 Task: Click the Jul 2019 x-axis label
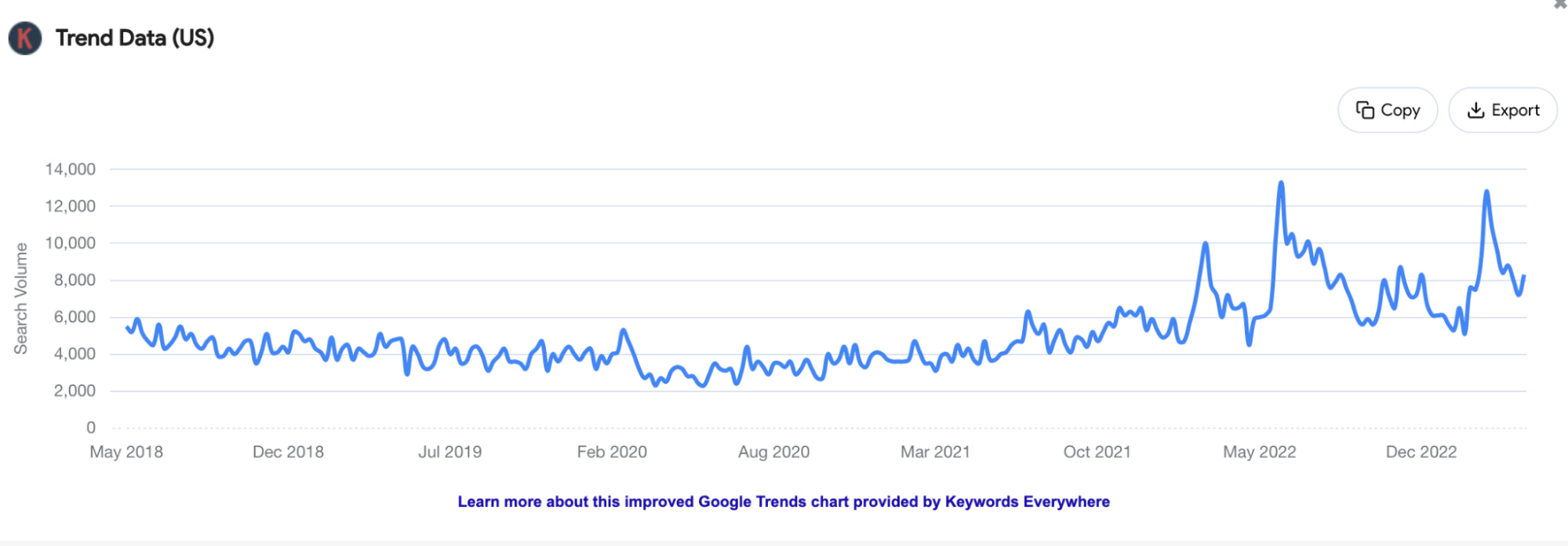click(x=449, y=452)
